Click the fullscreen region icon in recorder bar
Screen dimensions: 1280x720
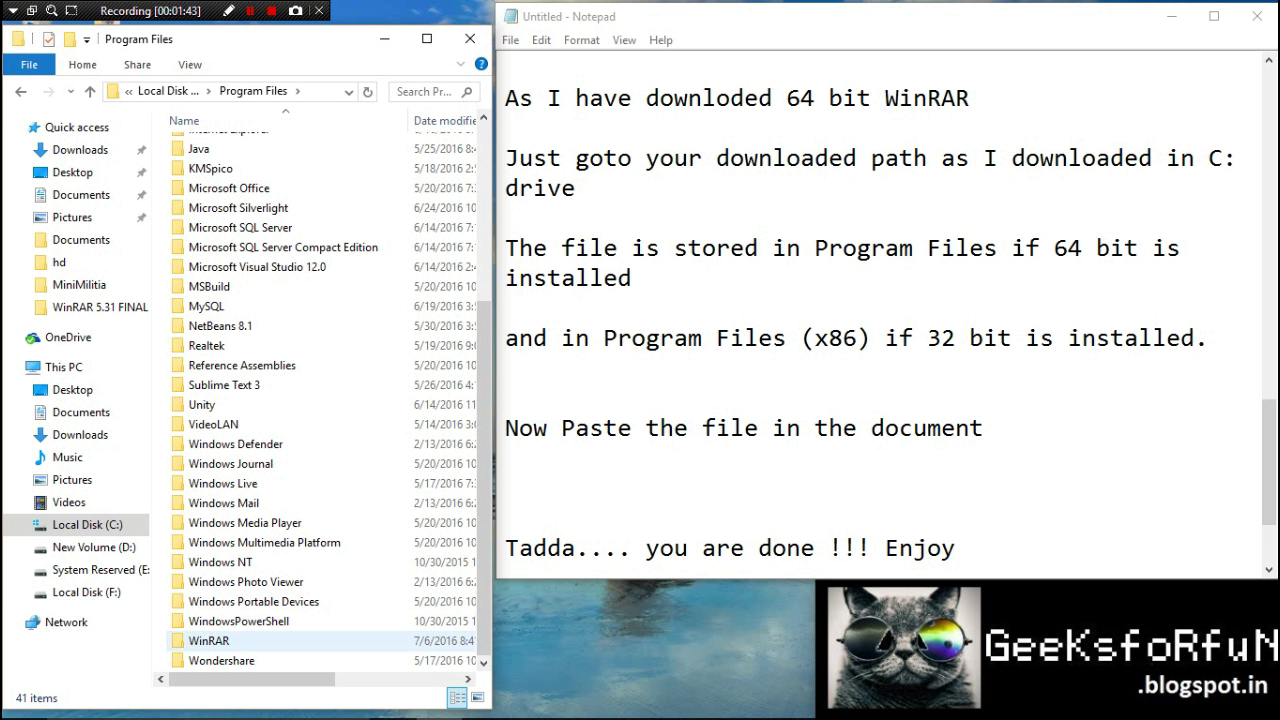[x=71, y=11]
